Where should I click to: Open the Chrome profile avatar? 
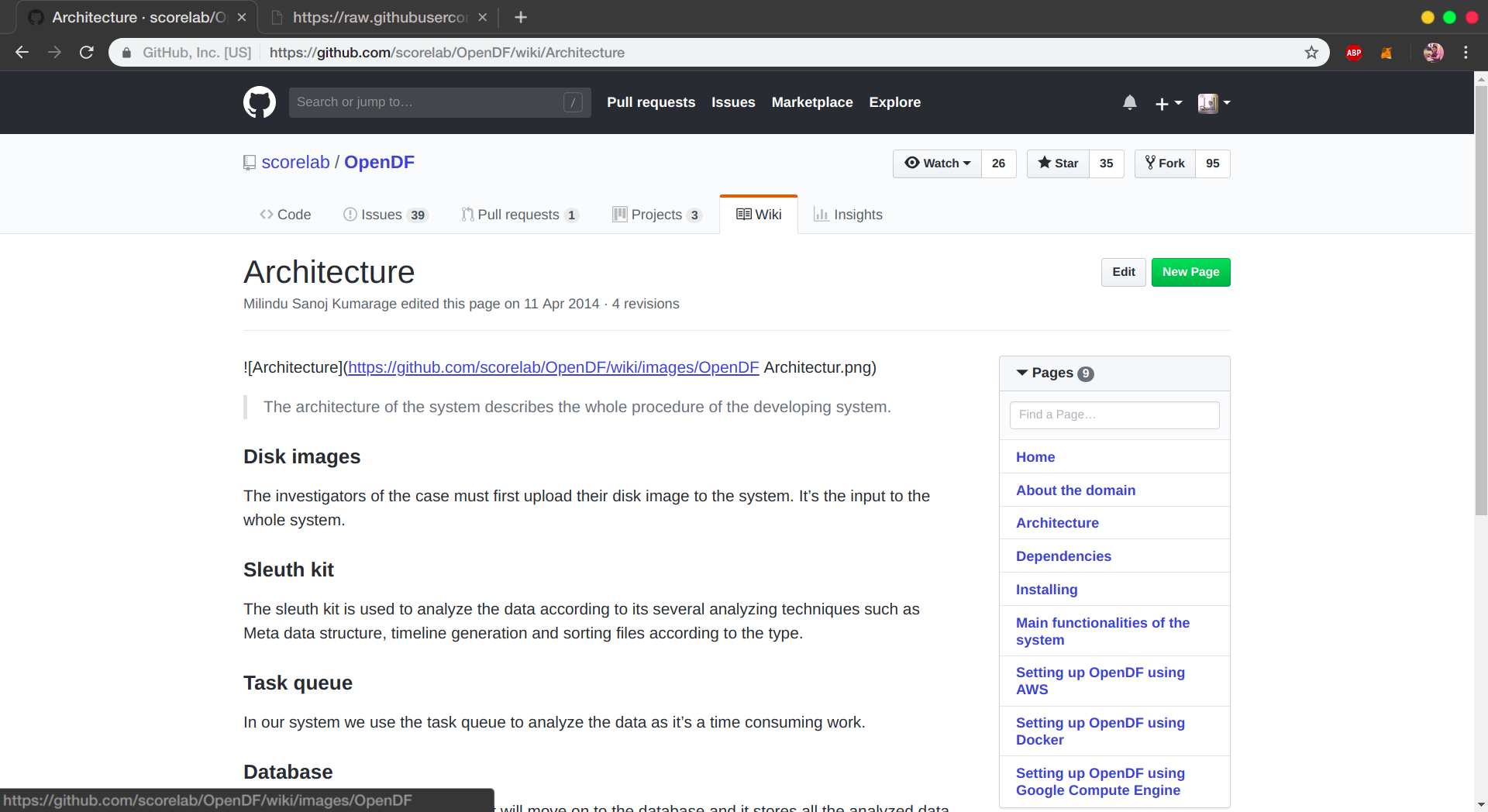pyautogui.click(x=1433, y=52)
